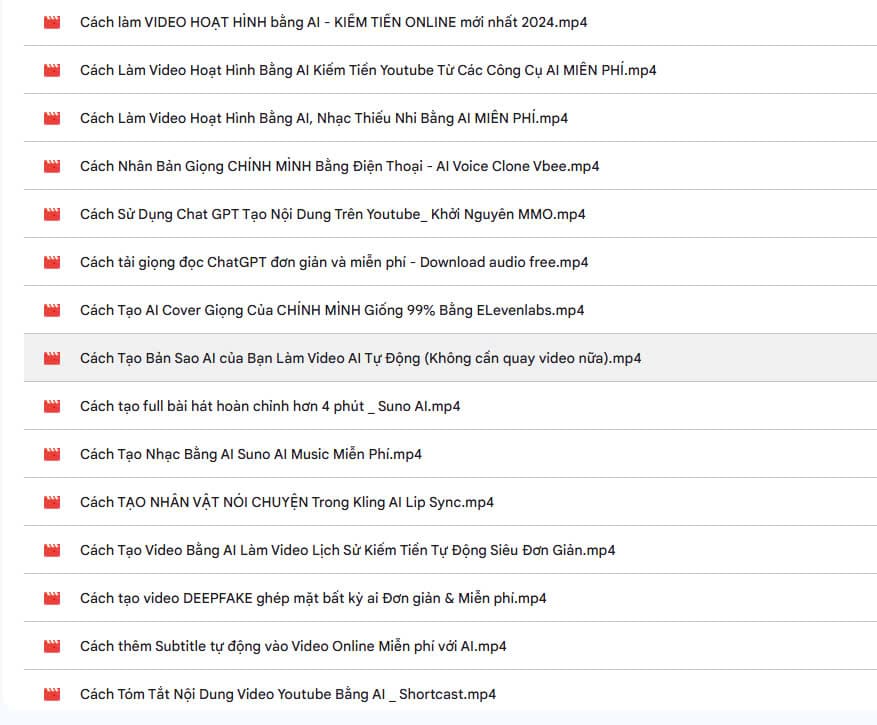Viewport: 877px width, 725px height.
Task: Select Cách tải giọng đọc ChatGPT file
Action: pyautogui.click(x=334, y=262)
